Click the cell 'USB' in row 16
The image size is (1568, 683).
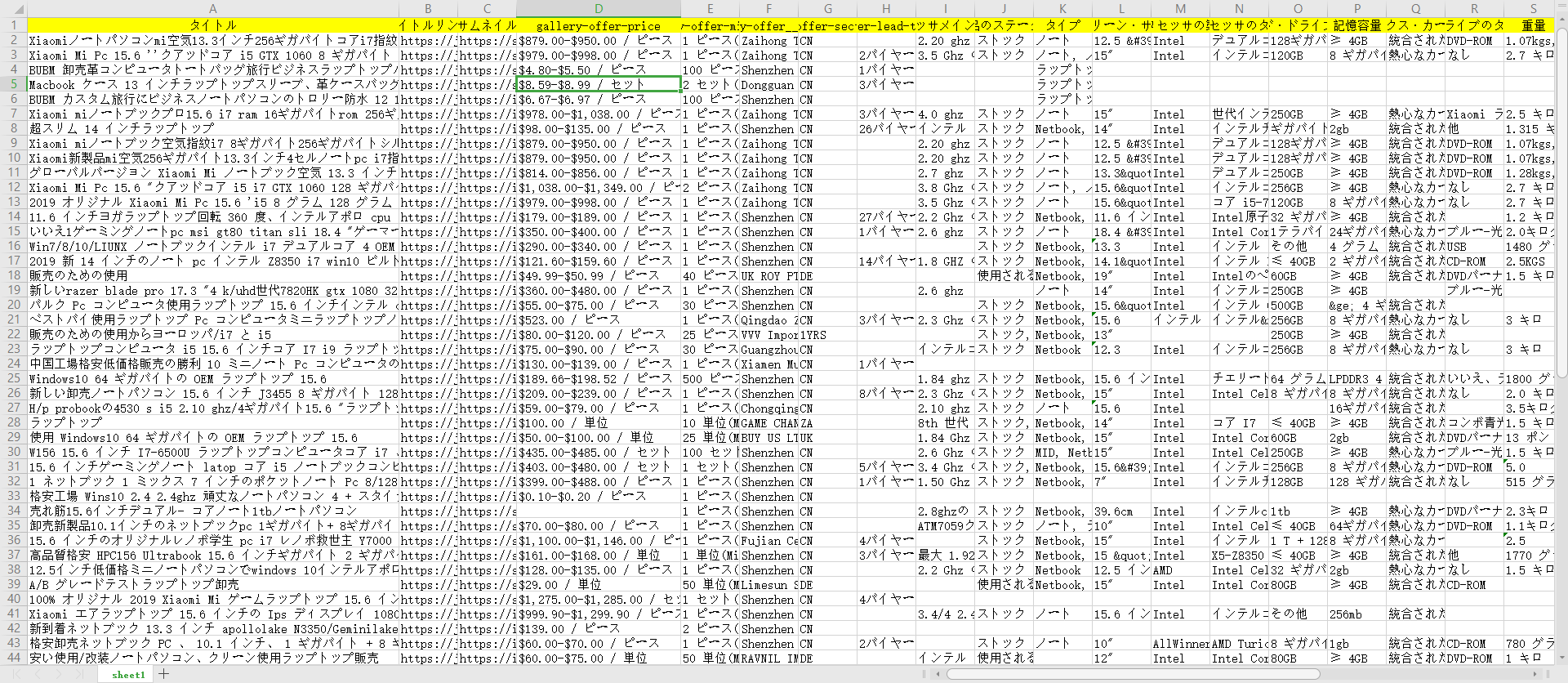click(x=1474, y=246)
